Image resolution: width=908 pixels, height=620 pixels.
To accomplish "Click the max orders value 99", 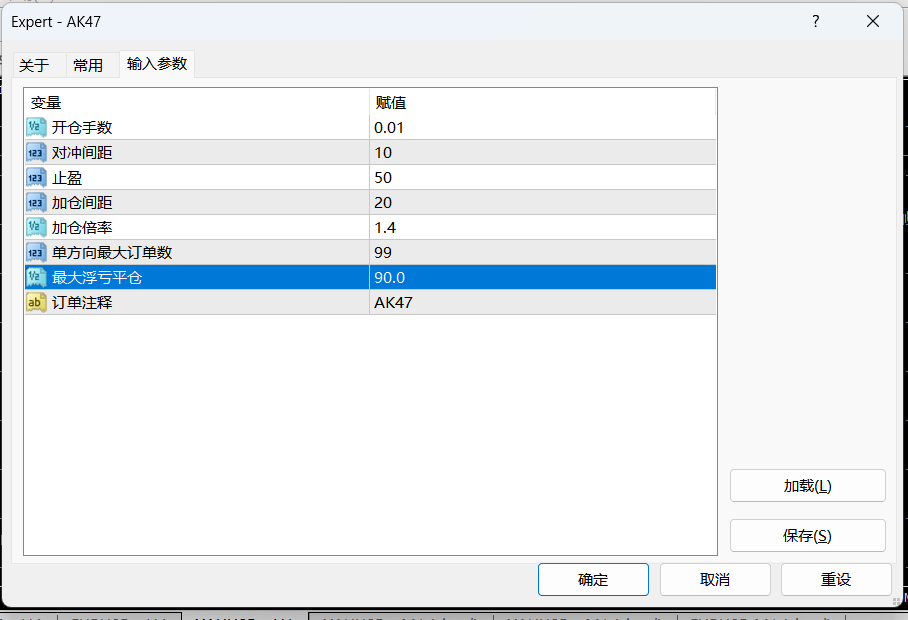I will (543, 252).
